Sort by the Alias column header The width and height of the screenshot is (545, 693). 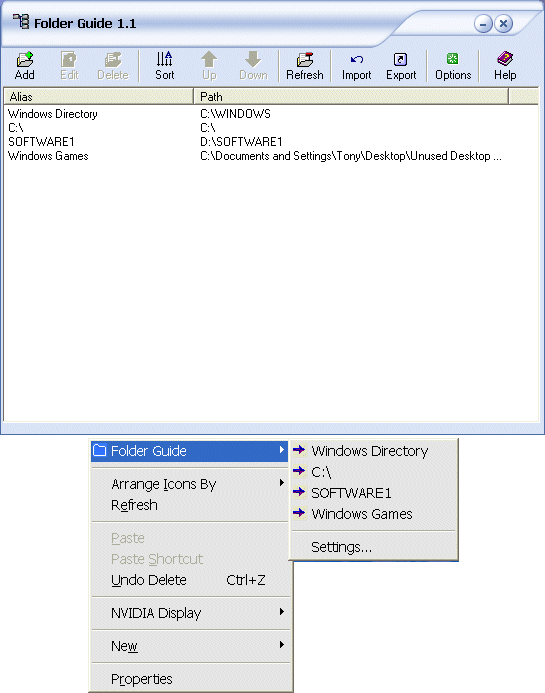click(99, 96)
